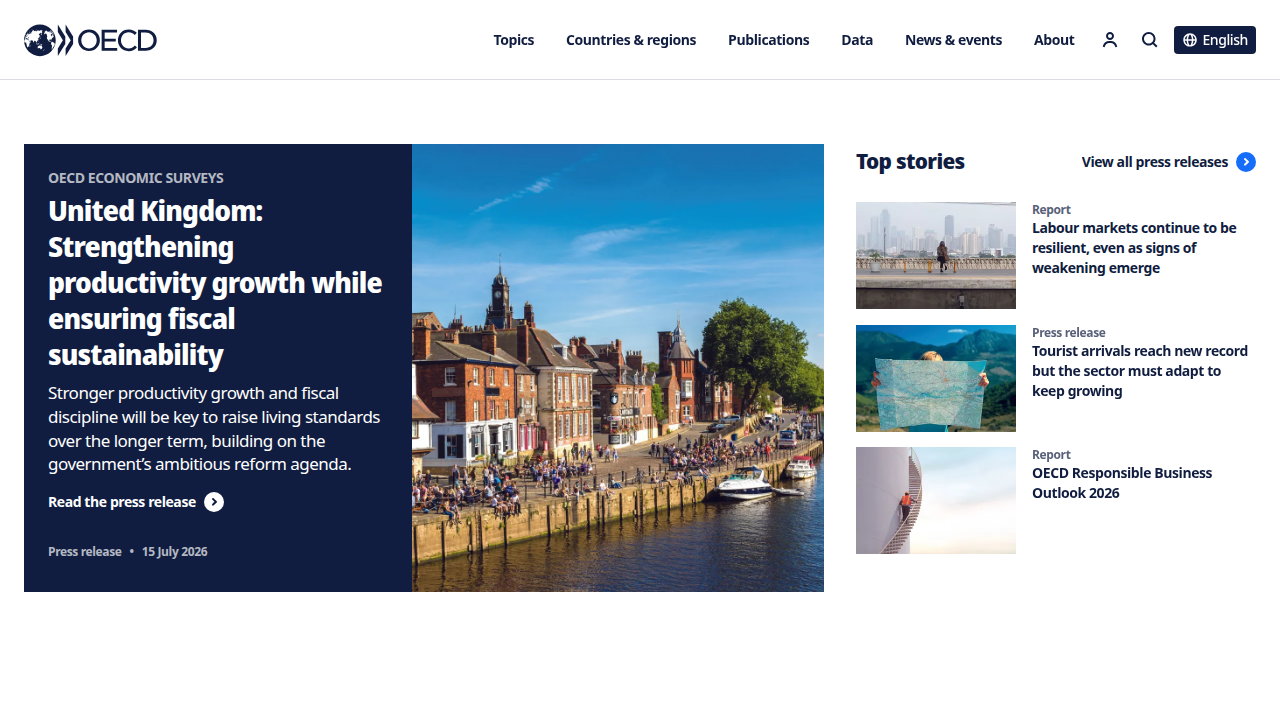This screenshot has width=1280, height=720.
Task: Click the Report label above Responsible Business Outlook
Action: [1051, 455]
